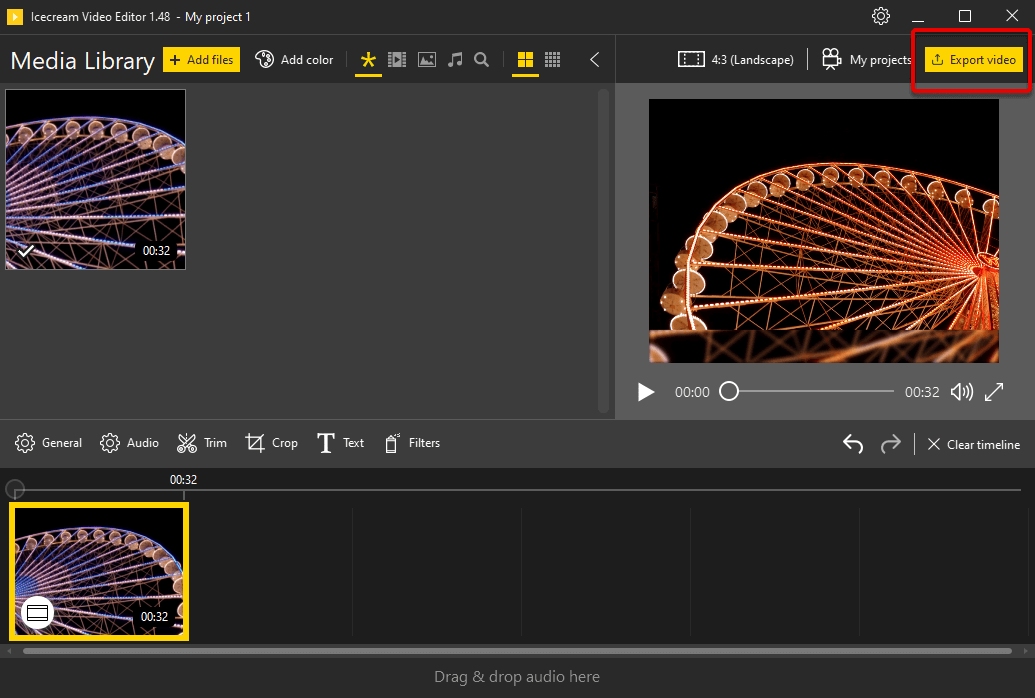The width and height of the screenshot is (1035, 698).
Task: Filter library by video files
Action: (x=397, y=60)
